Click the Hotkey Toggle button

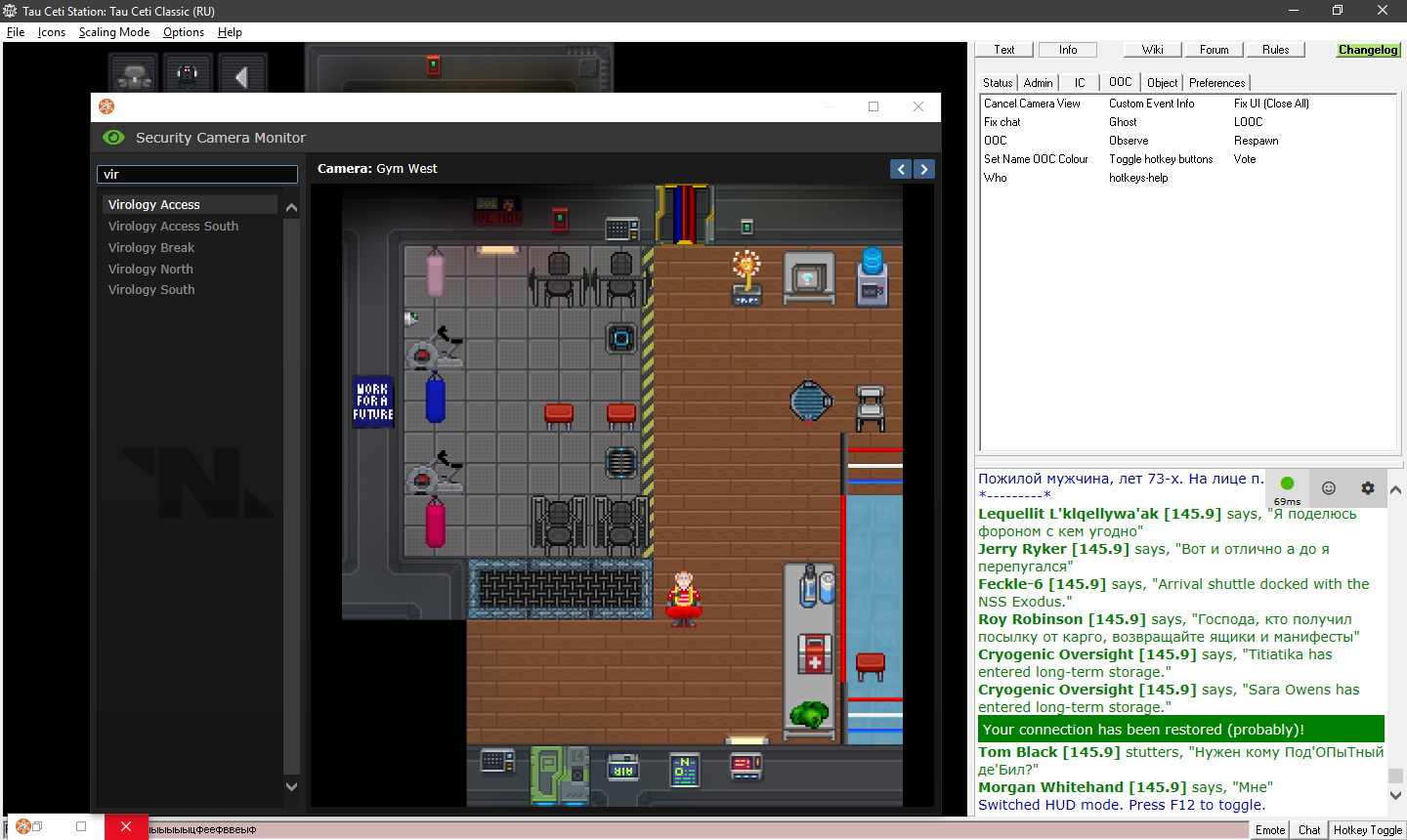(1368, 829)
